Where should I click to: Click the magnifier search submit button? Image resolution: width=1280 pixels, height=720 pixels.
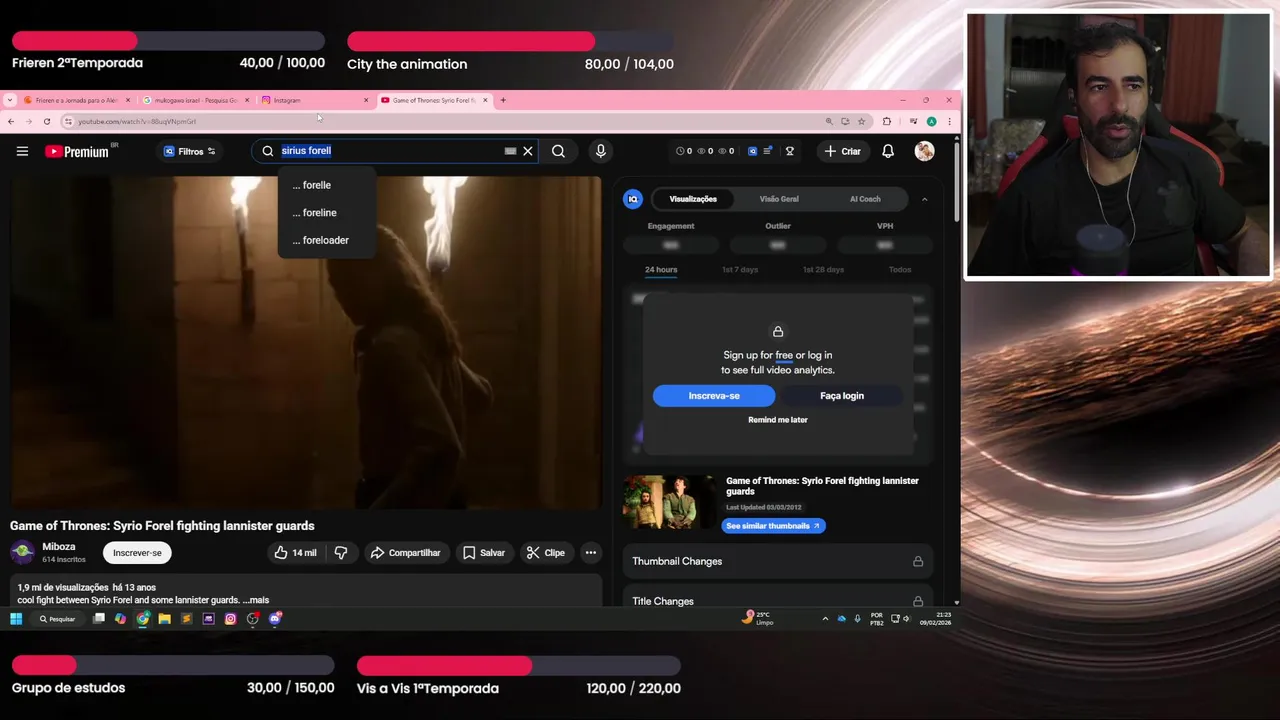[x=558, y=151]
